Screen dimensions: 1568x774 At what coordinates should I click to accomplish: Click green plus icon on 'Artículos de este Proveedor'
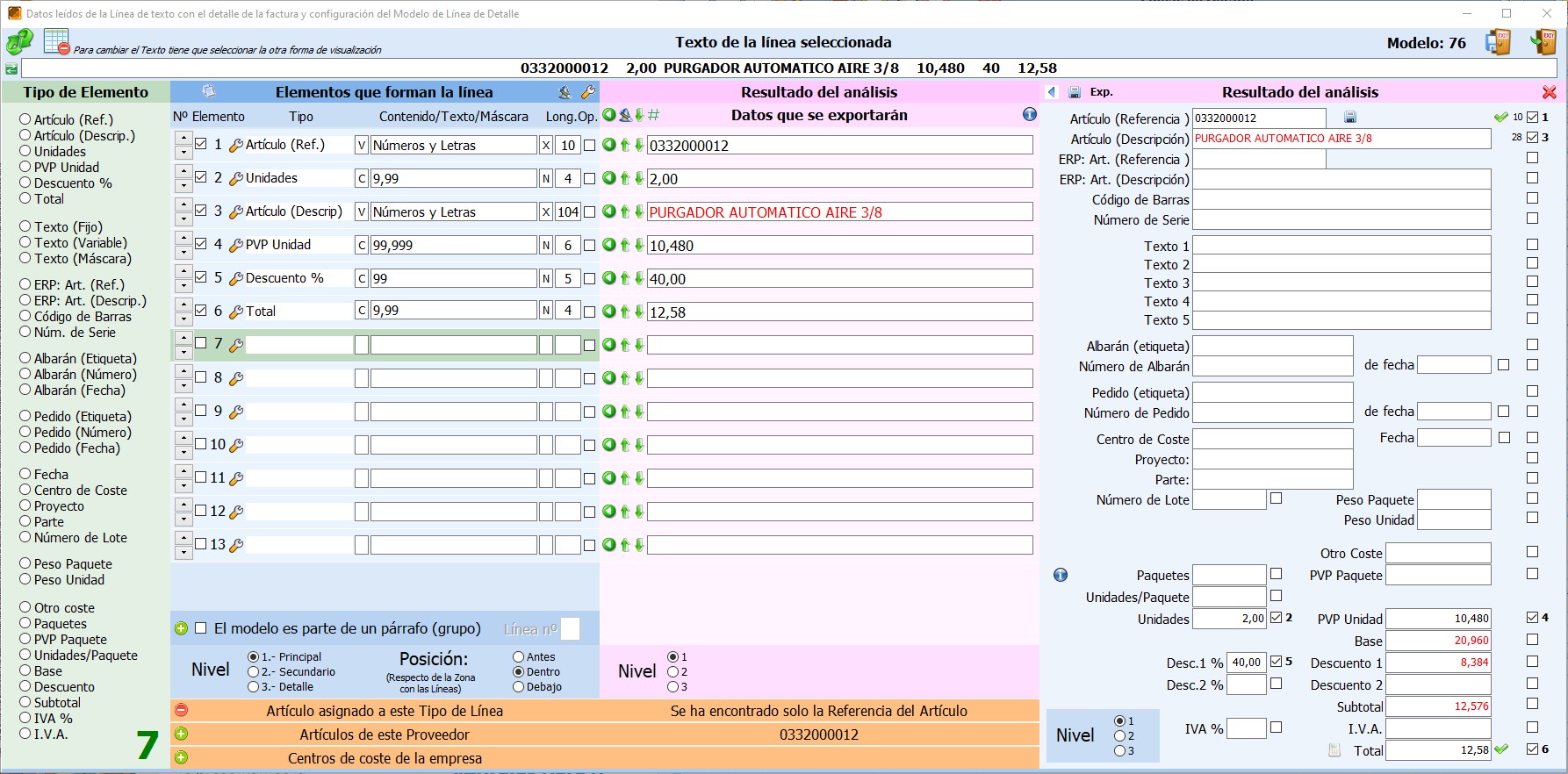(181, 734)
